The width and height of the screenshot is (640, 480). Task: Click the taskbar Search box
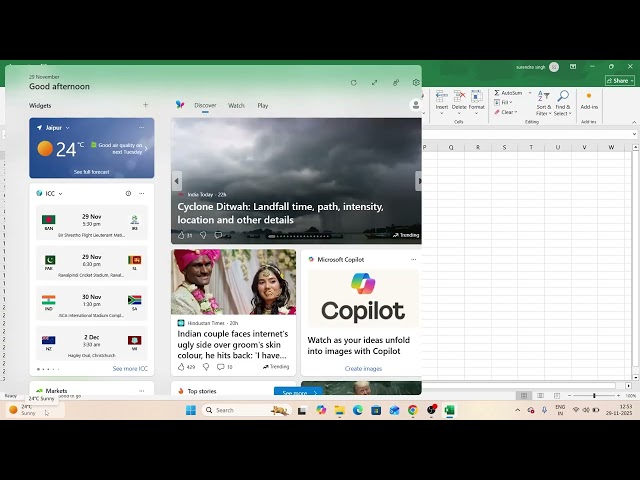247,410
